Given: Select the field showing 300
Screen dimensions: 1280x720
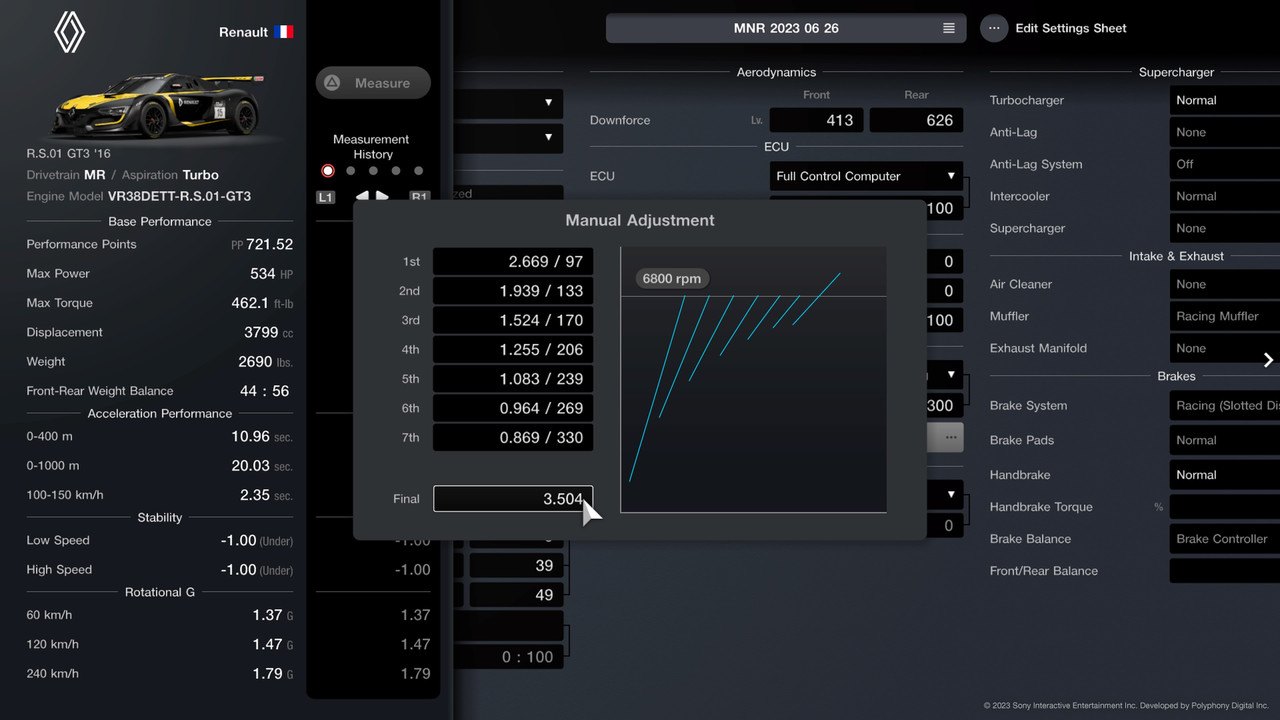Looking at the screenshot, I should point(945,406).
